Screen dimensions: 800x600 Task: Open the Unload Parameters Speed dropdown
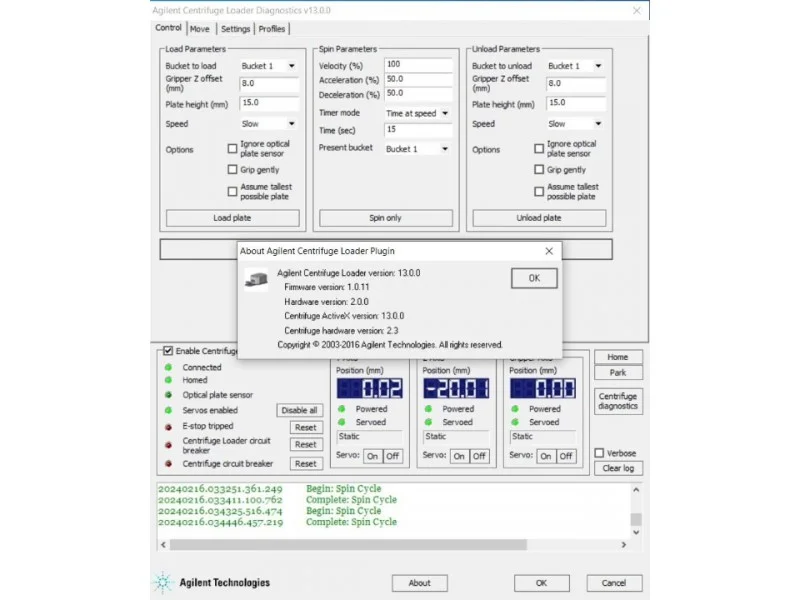575,123
